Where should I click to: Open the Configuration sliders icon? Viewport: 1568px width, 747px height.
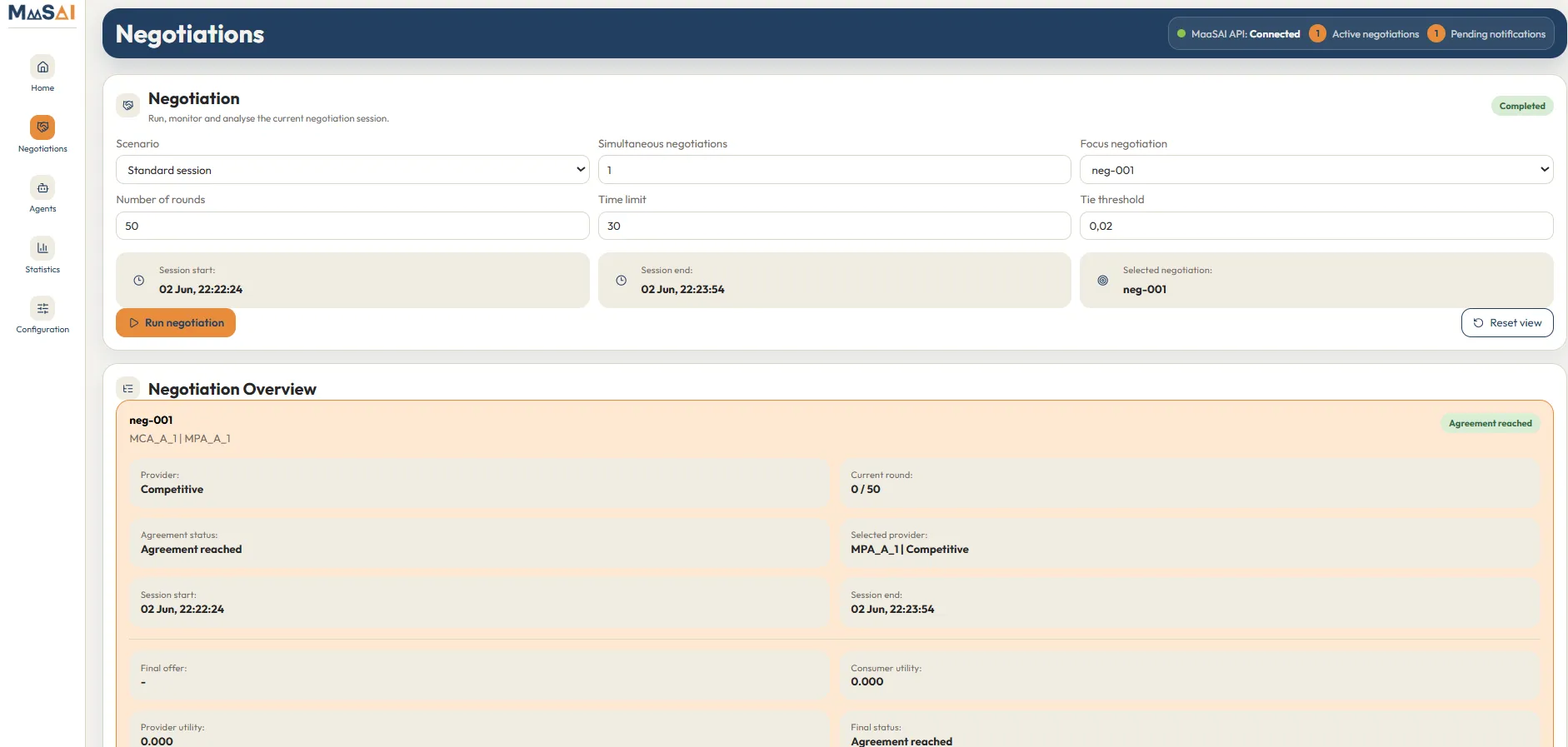point(42,308)
